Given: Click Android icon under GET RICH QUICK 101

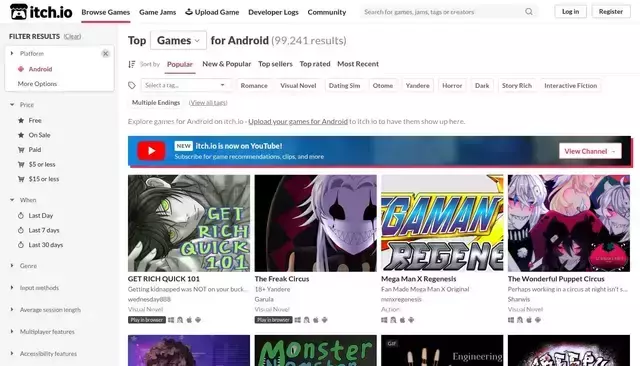Looking at the screenshot, I should coord(198,320).
